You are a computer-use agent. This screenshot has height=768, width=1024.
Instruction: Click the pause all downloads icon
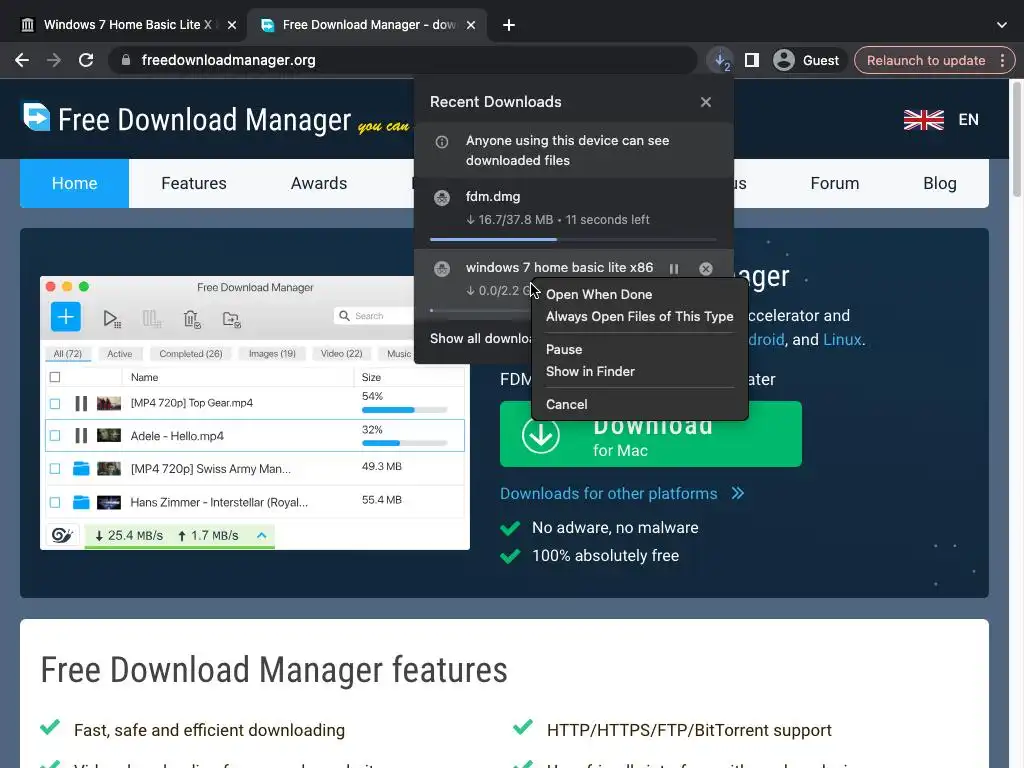point(152,319)
